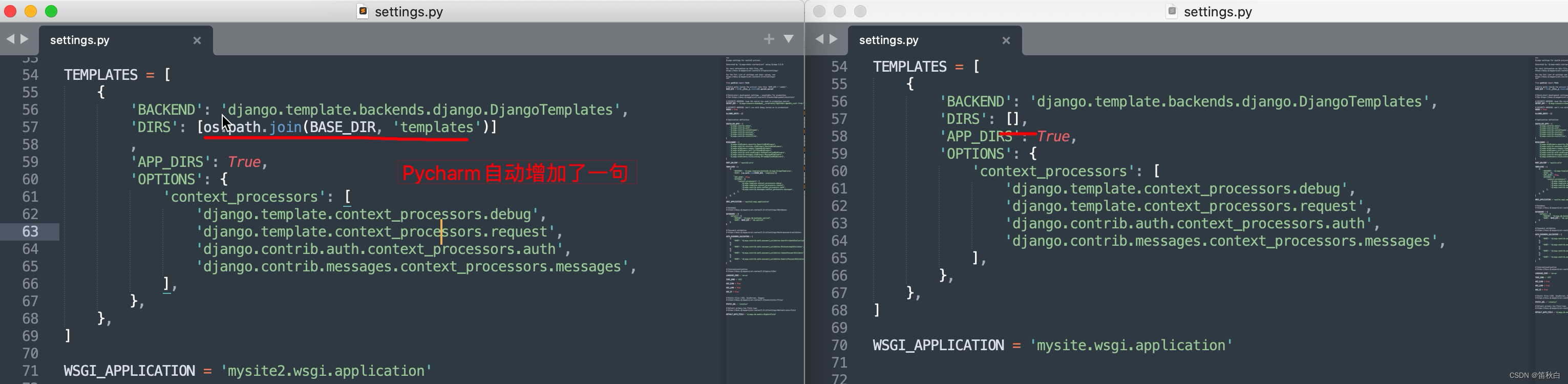Click context_processors.debug string in left window
Viewport: 1568px width, 384px height.
[x=367, y=214]
